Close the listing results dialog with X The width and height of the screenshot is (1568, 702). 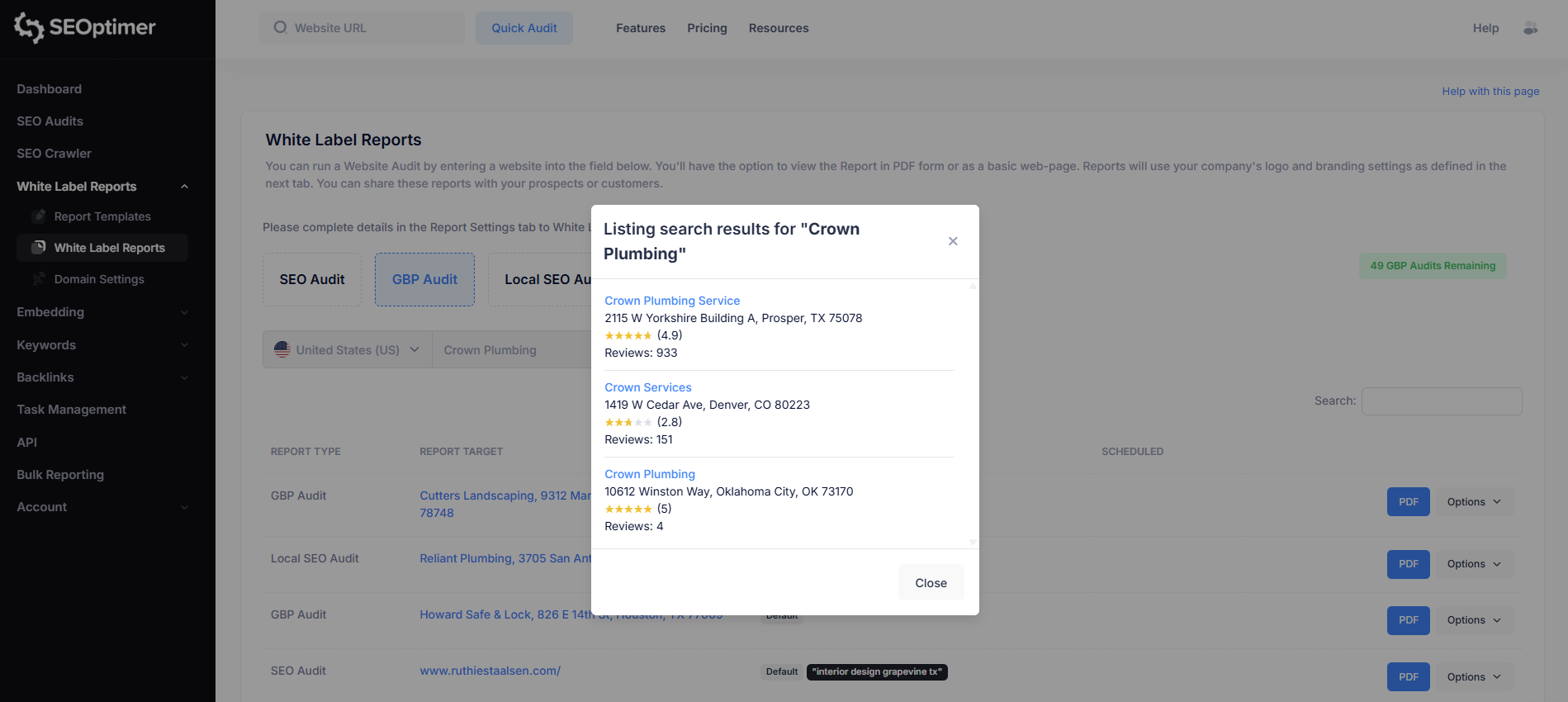tap(953, 241)
